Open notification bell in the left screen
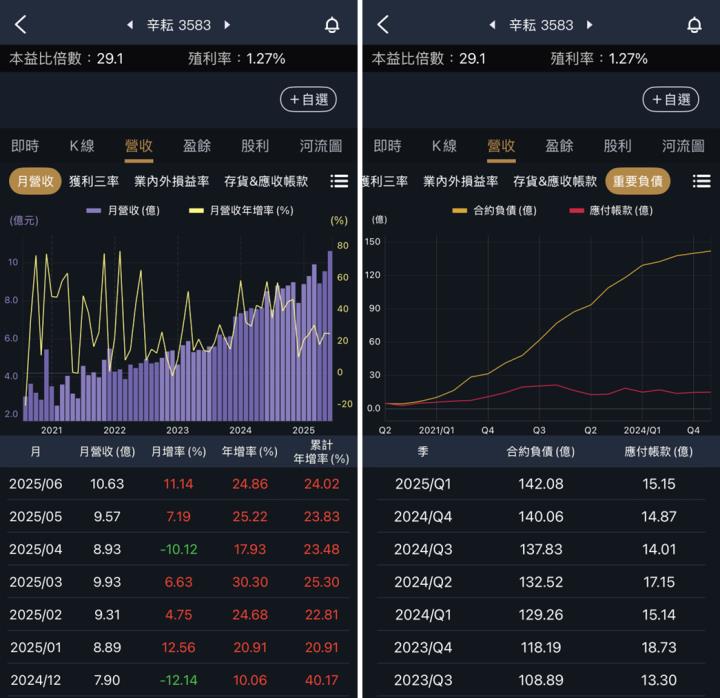 (x=332, y=25)
